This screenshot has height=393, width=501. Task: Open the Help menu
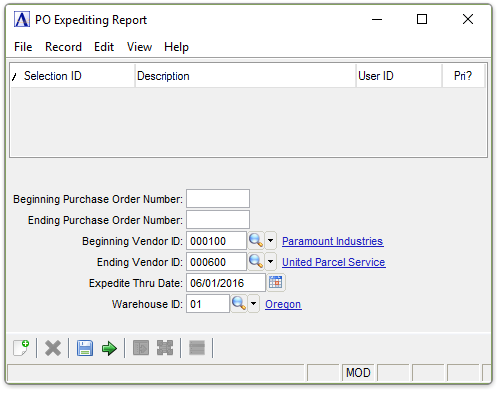coord(176,47)
